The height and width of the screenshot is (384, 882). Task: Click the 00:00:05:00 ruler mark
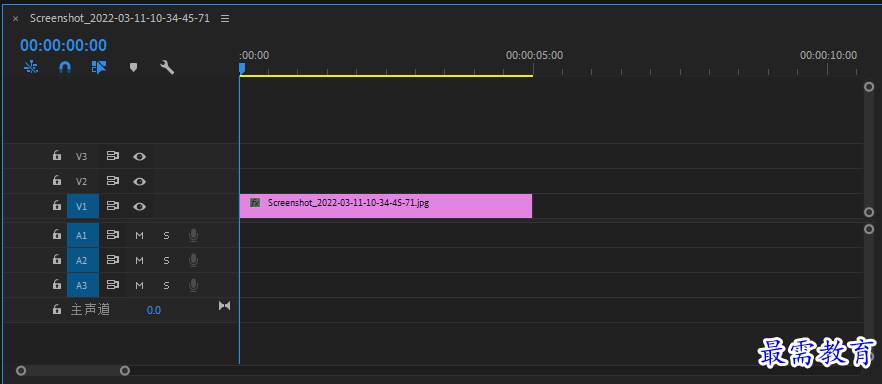click(534, 55)
